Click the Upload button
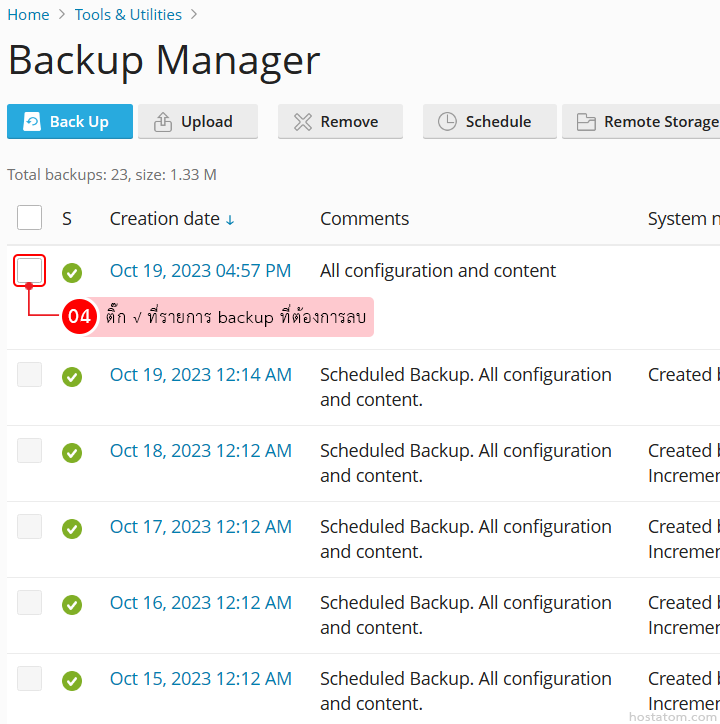720x724 pixels. tap(197, 122)
